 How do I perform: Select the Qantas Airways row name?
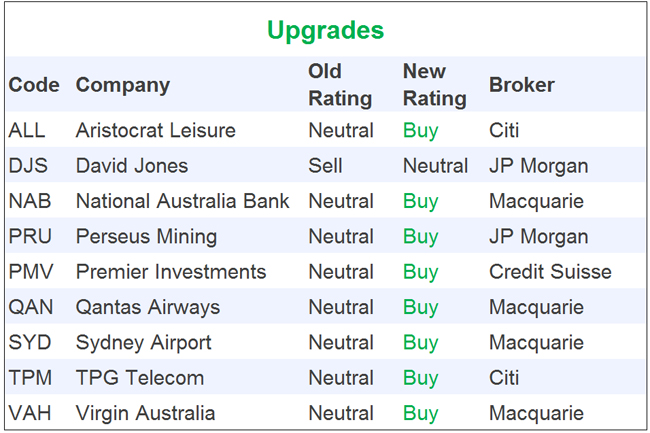(148, 307)
